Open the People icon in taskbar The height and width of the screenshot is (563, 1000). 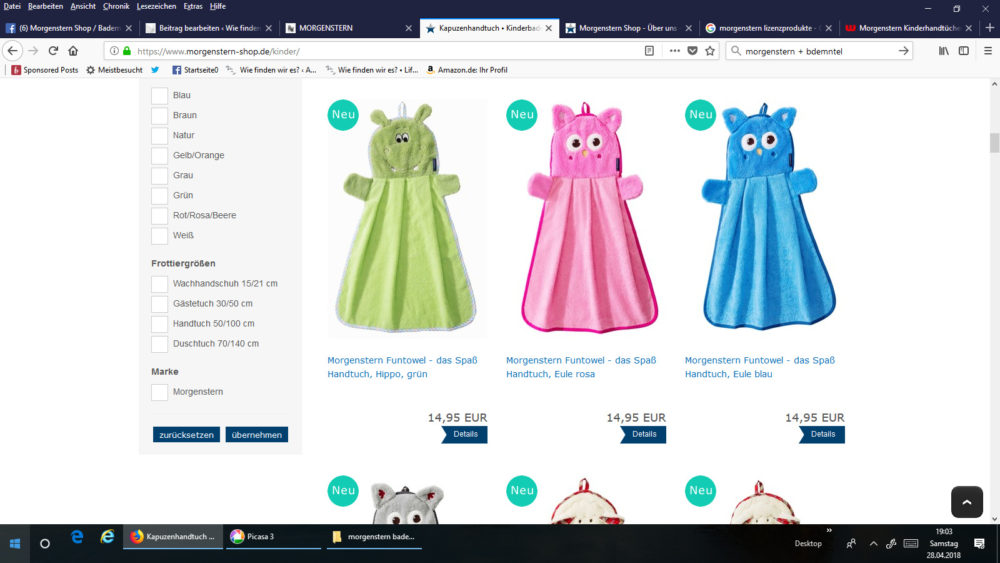851,544
